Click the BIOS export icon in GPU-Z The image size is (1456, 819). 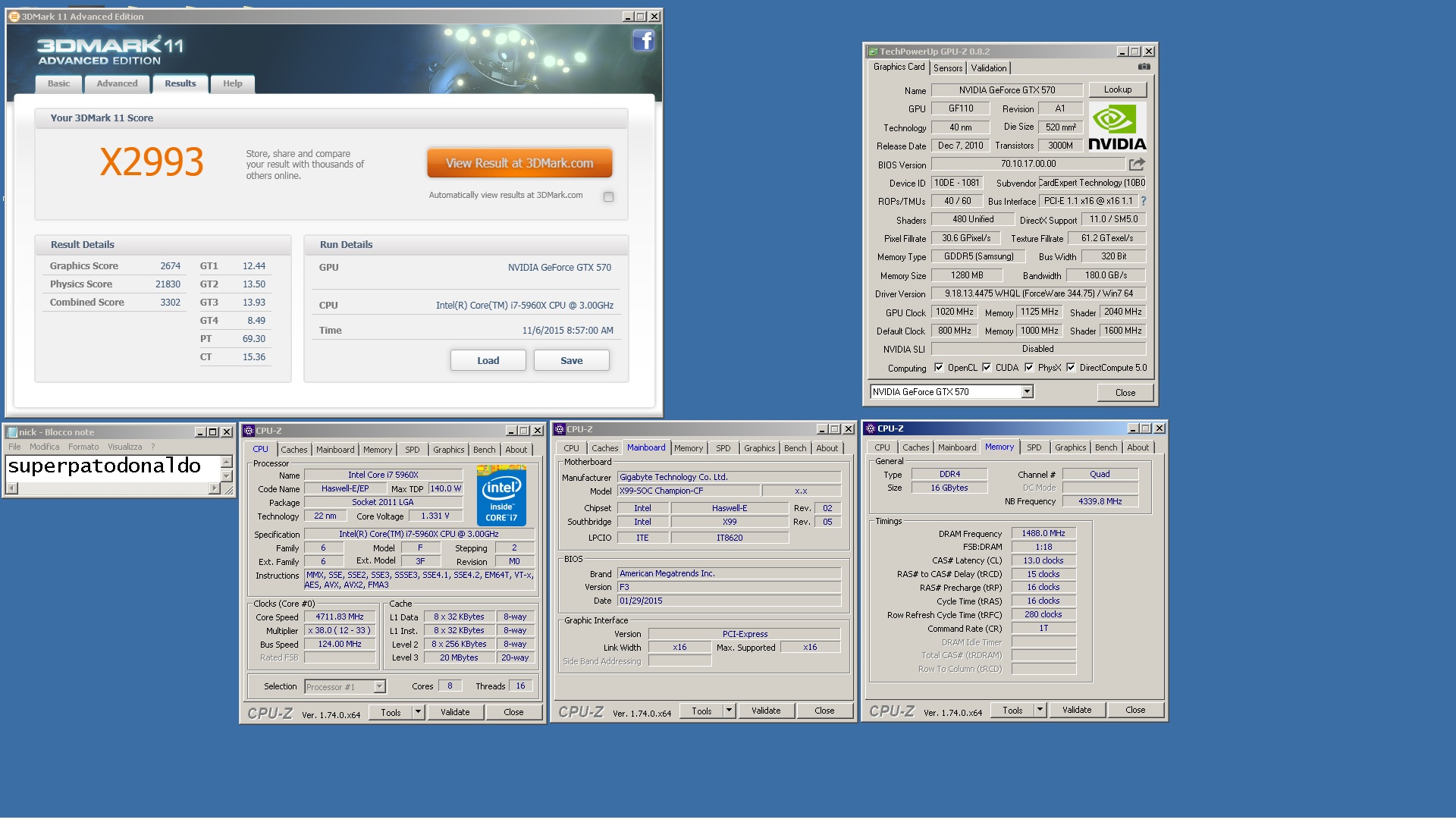point(1136,164)
